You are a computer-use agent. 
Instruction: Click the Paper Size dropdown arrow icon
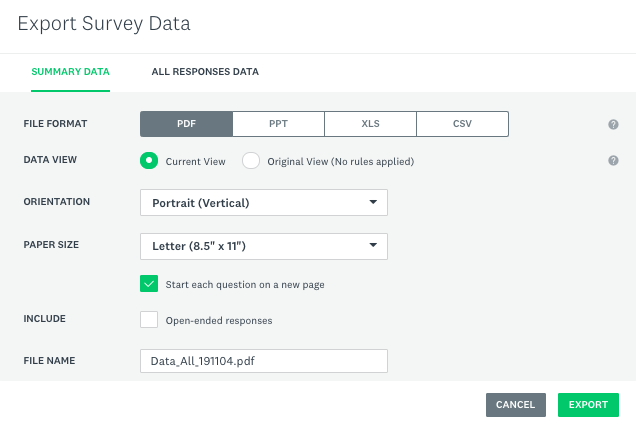pyautogui.click(x=373, y=245)
